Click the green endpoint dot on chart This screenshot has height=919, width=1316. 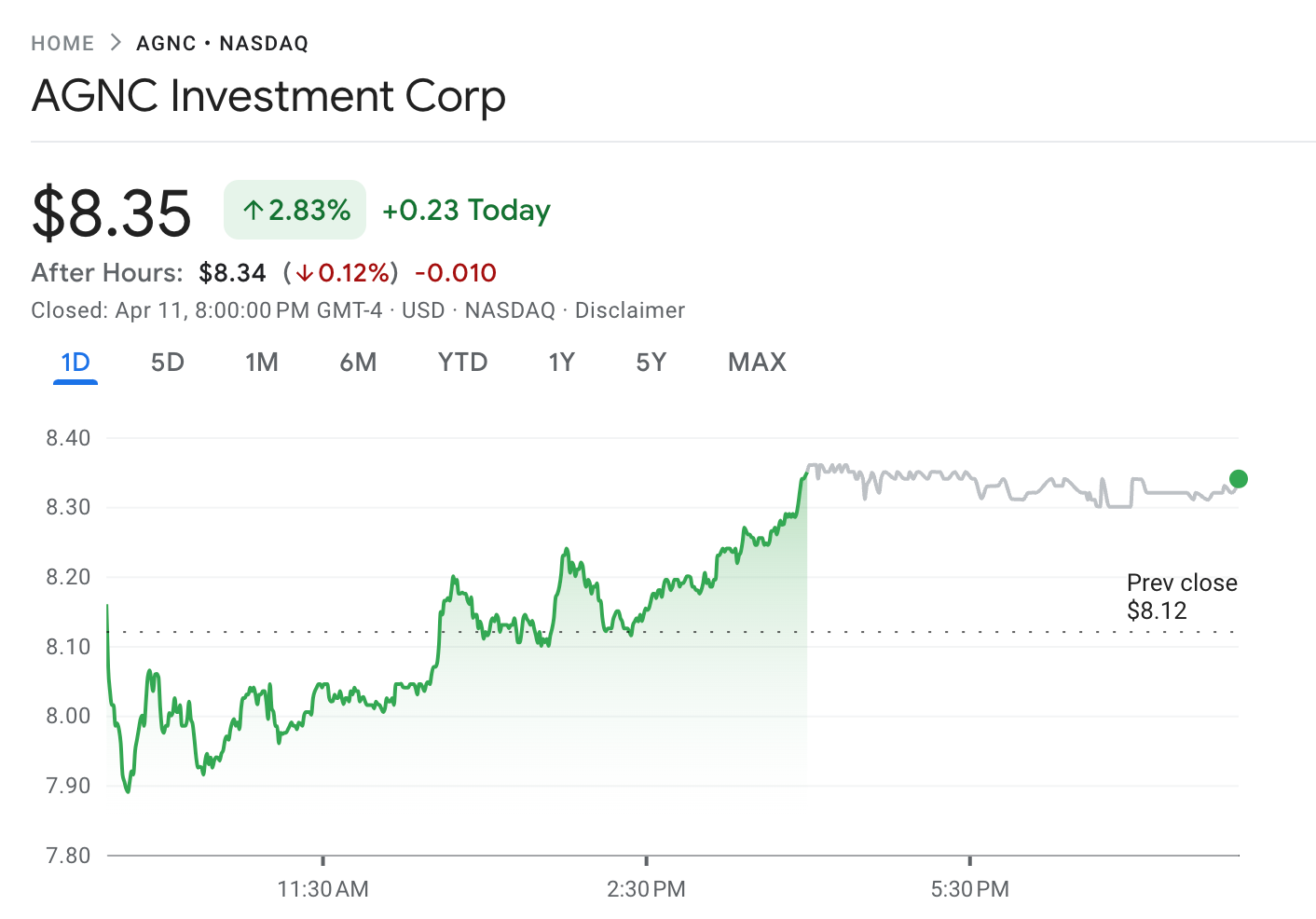click(x=1239, y=479)
